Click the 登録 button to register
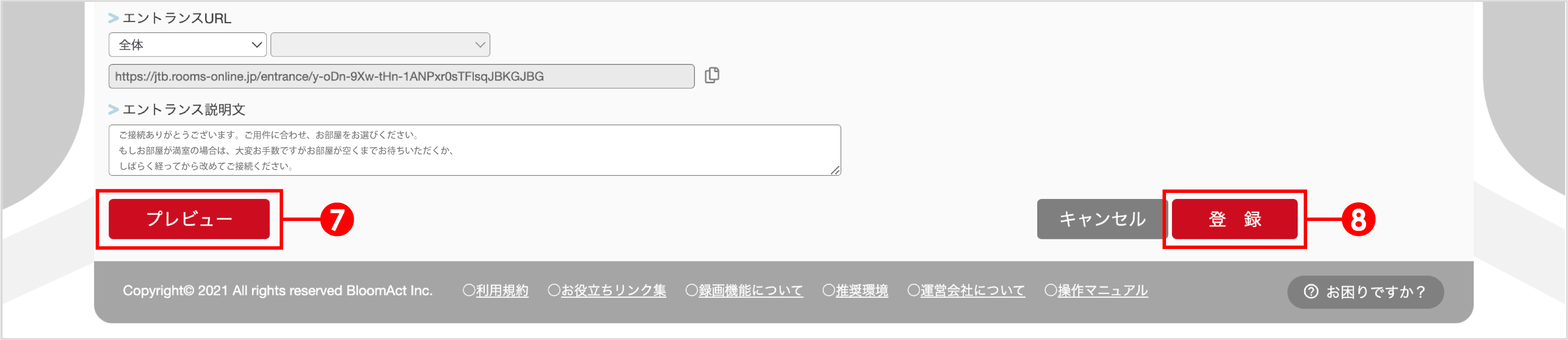Viewport: 1568px width, 340px height. 1235,219
